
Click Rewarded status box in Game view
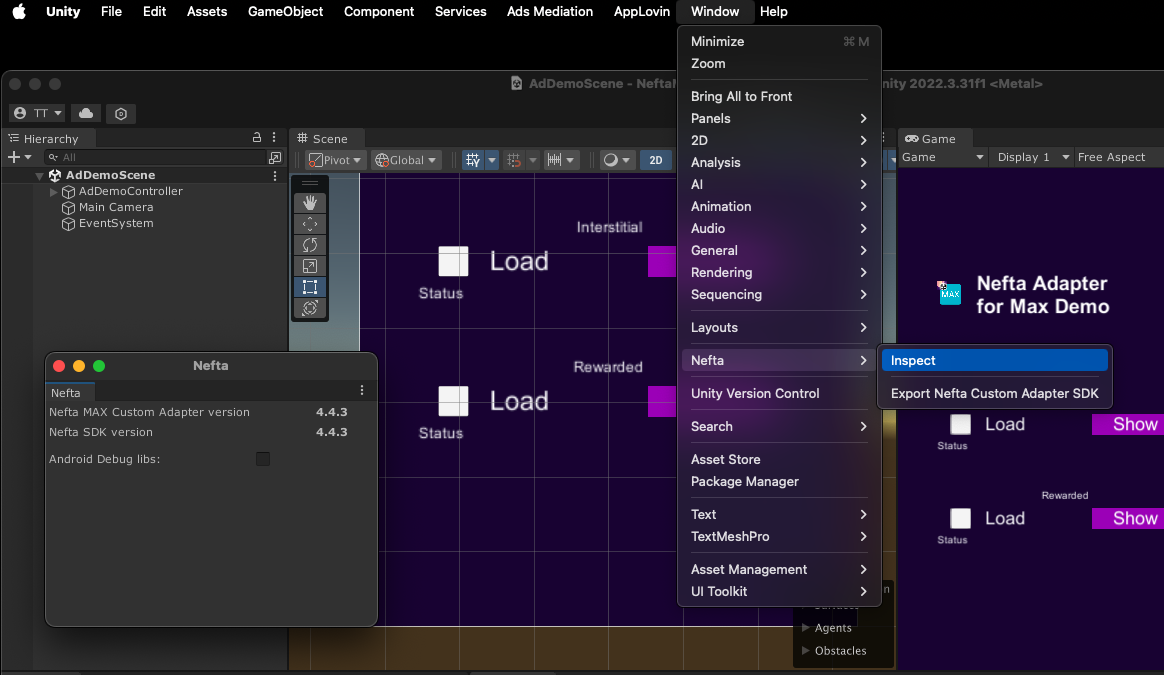(x=961, y=518)
